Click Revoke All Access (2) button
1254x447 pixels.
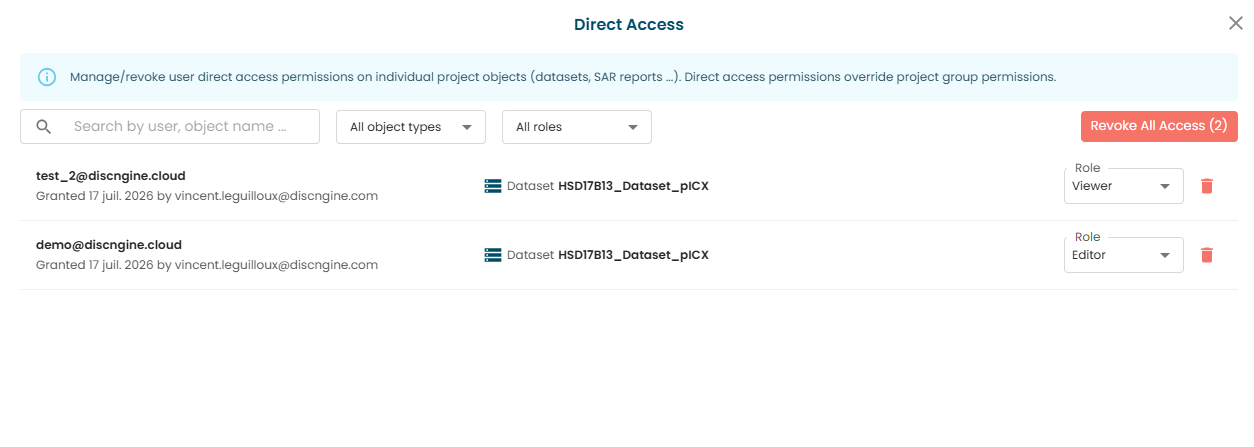click(x=1159, y=126)
